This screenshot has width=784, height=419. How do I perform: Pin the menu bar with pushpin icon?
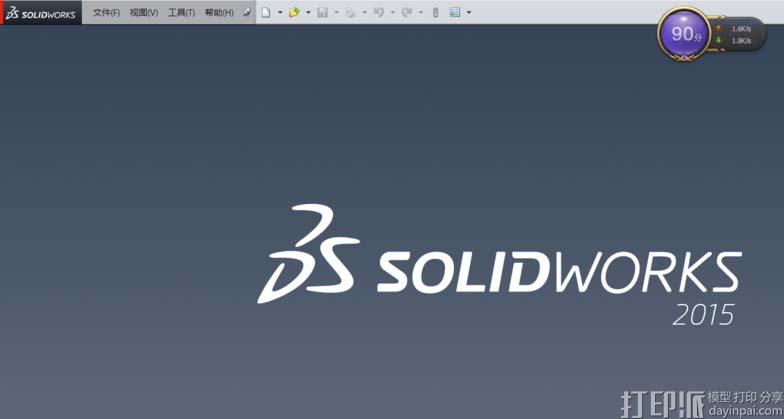[246, 13]
